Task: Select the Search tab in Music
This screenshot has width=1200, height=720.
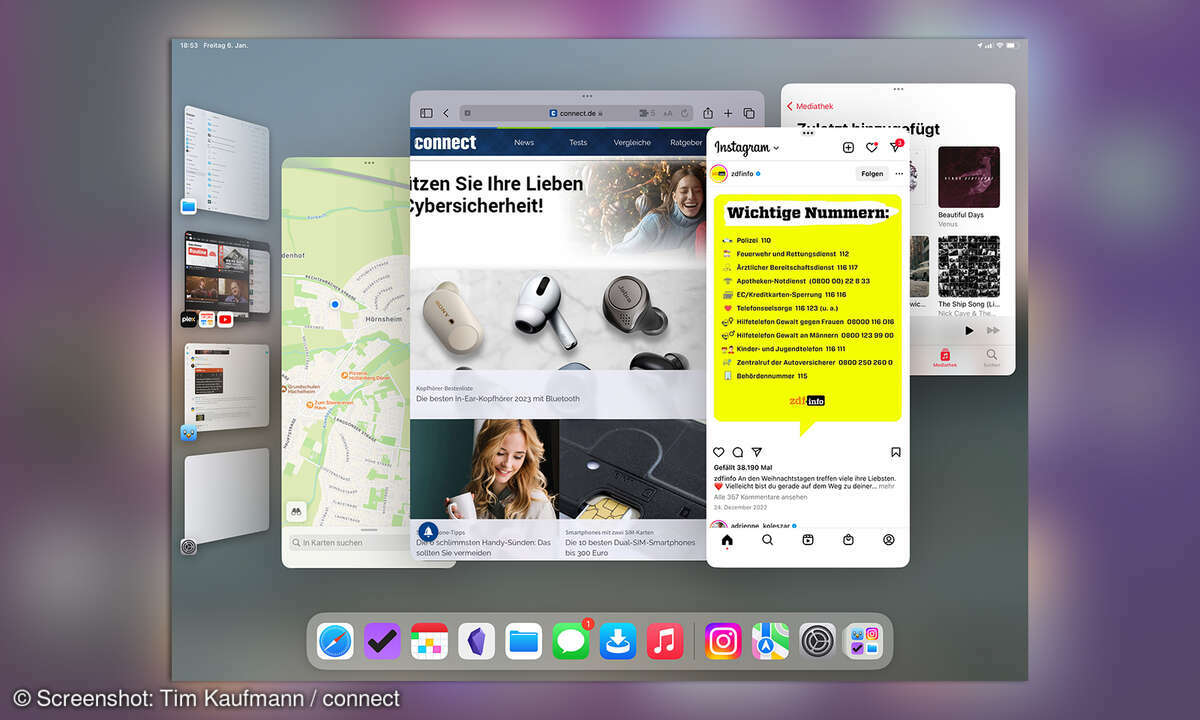Action: 991,358
